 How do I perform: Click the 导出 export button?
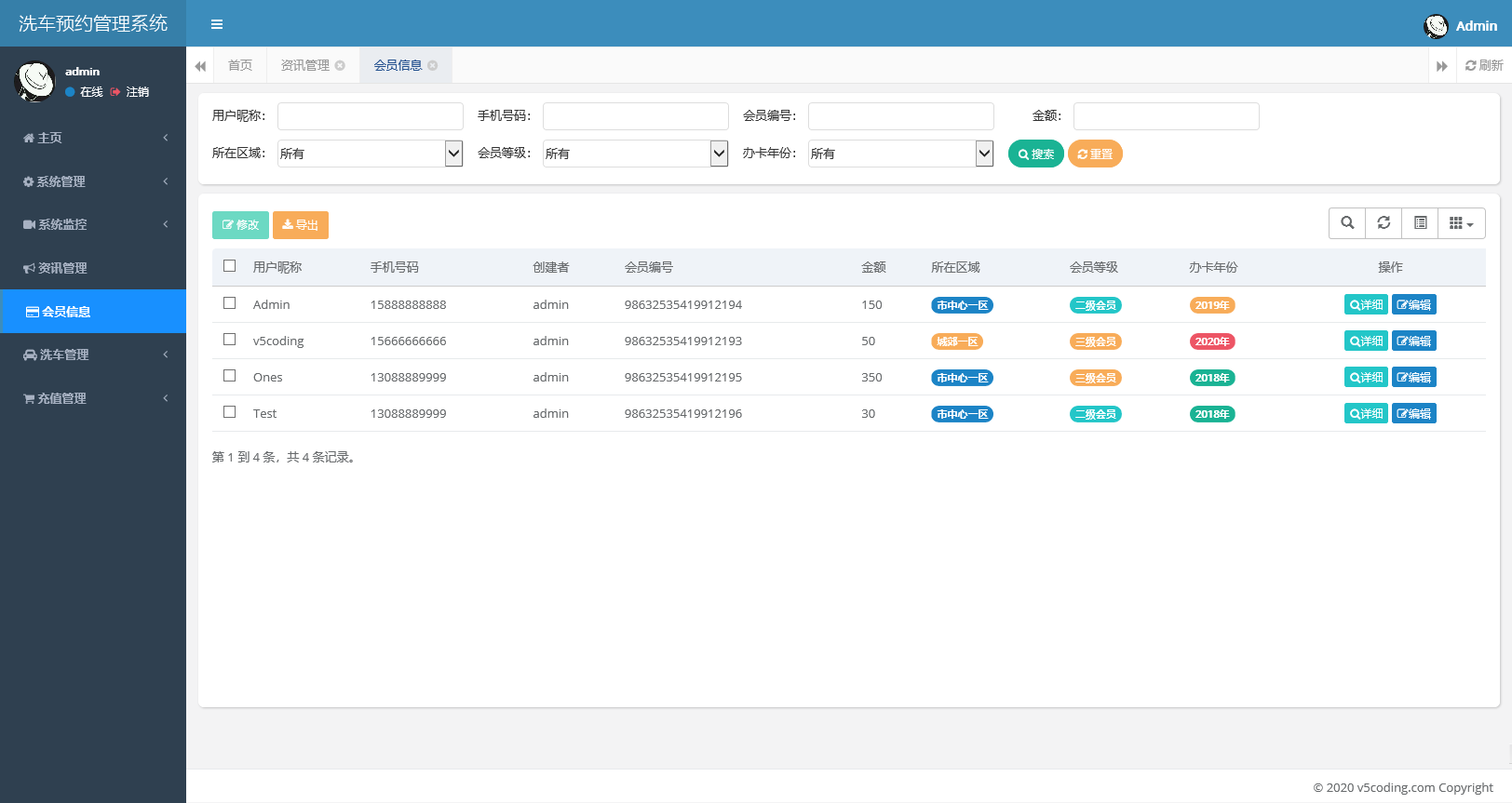301,225
